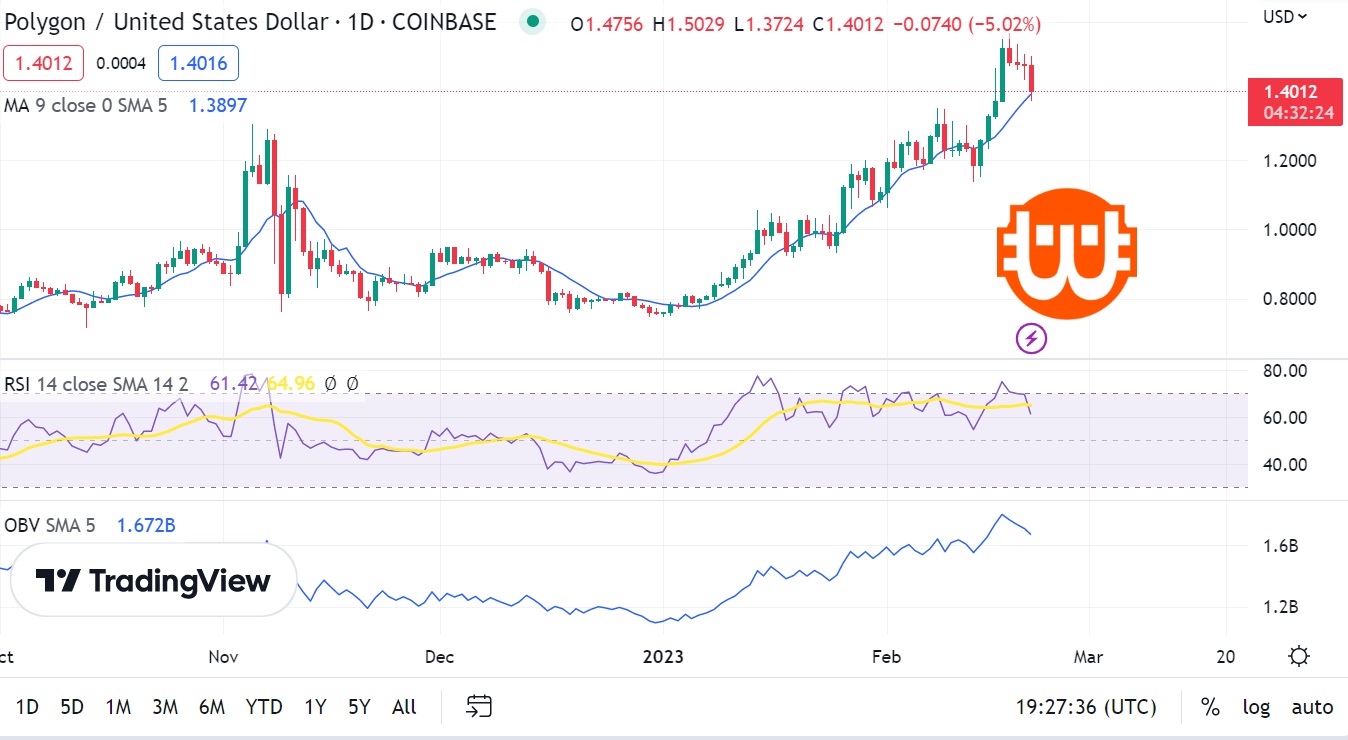1348x740 pixels.
Task: Click the 0.8000 price axis label
Action: (x=1288, y=298)
